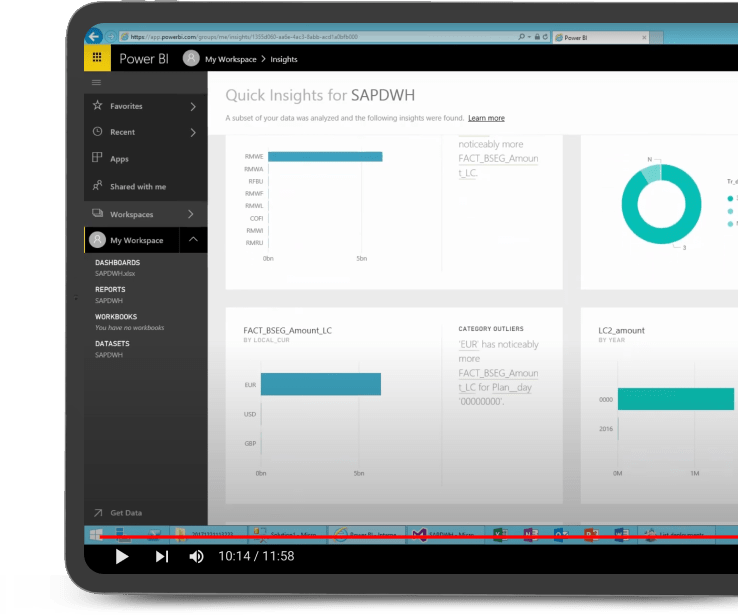Click the Get Data arrow icon
This screenshot has height=615, width=738.
coord(98,513)
